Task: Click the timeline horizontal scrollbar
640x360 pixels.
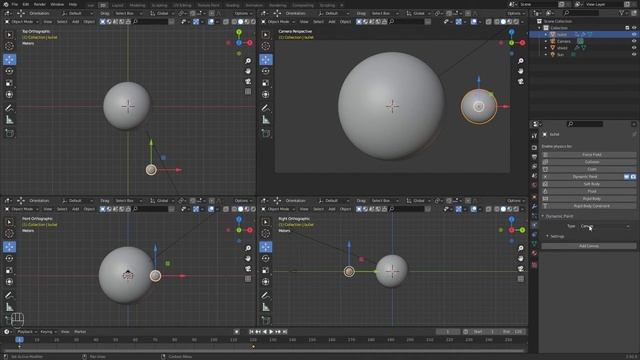Action: click(x=263, y=351)
